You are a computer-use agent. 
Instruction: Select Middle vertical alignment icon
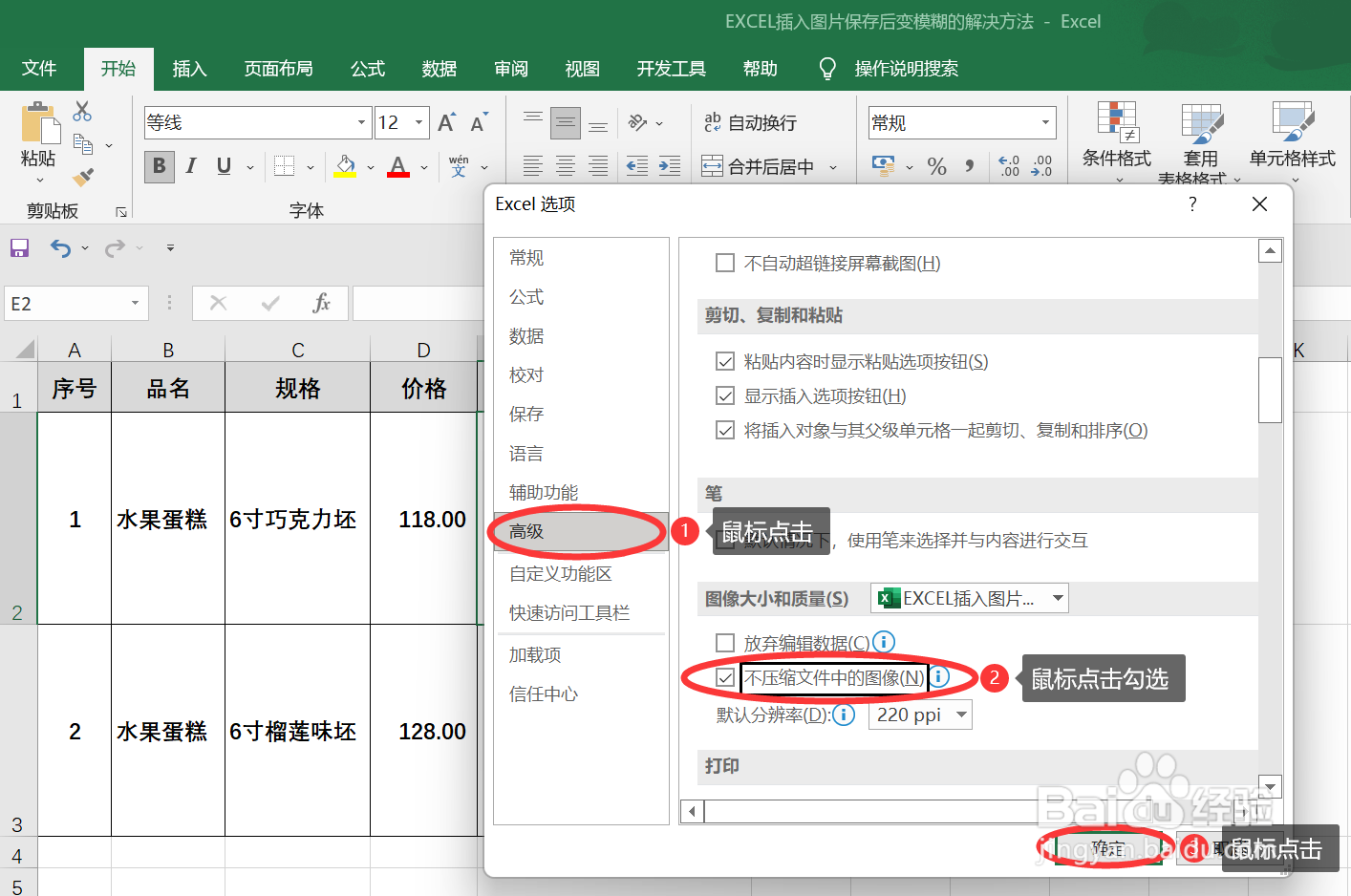(x=566, y=122)
